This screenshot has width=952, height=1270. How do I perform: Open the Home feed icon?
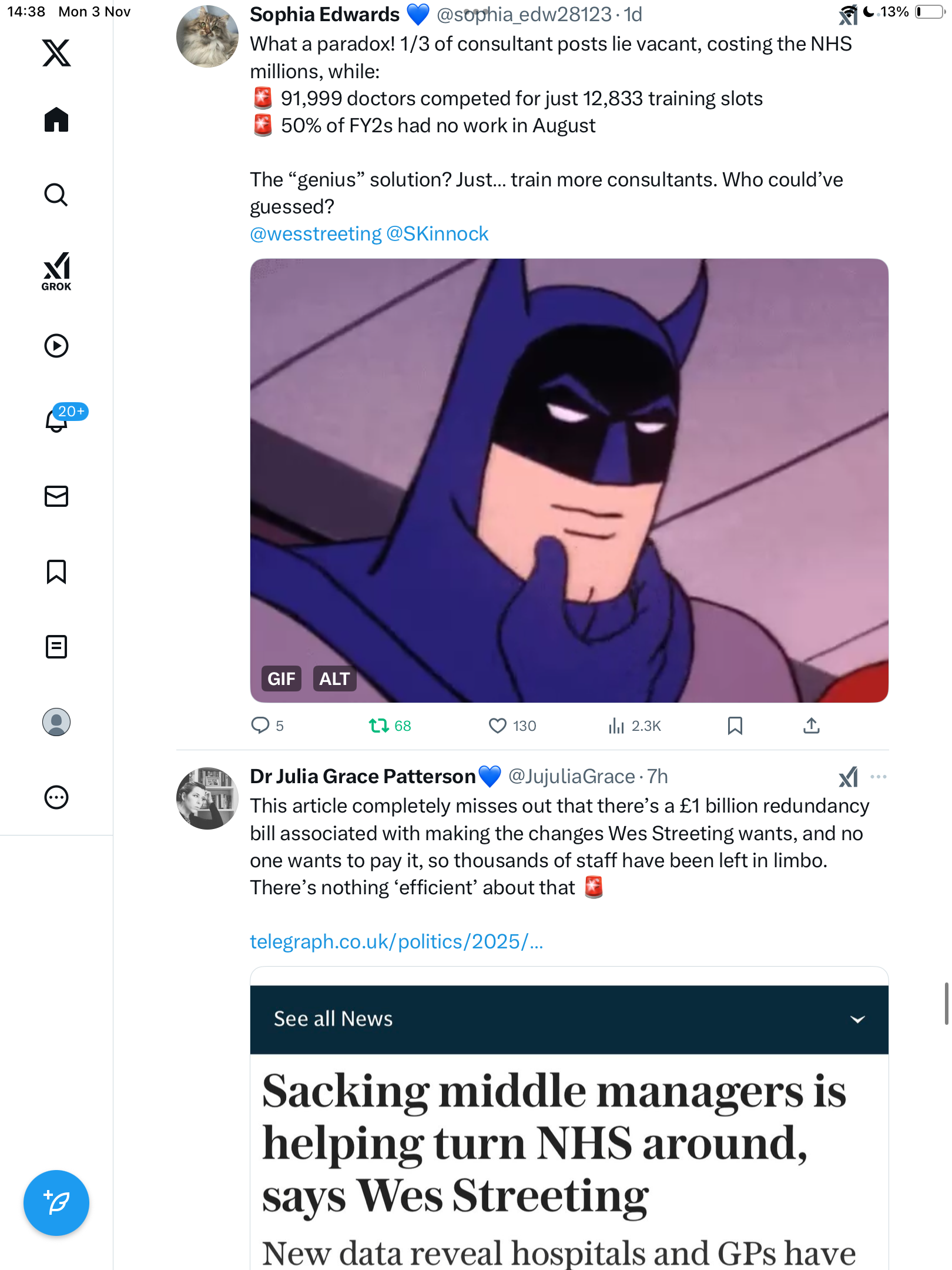point(56,120)
